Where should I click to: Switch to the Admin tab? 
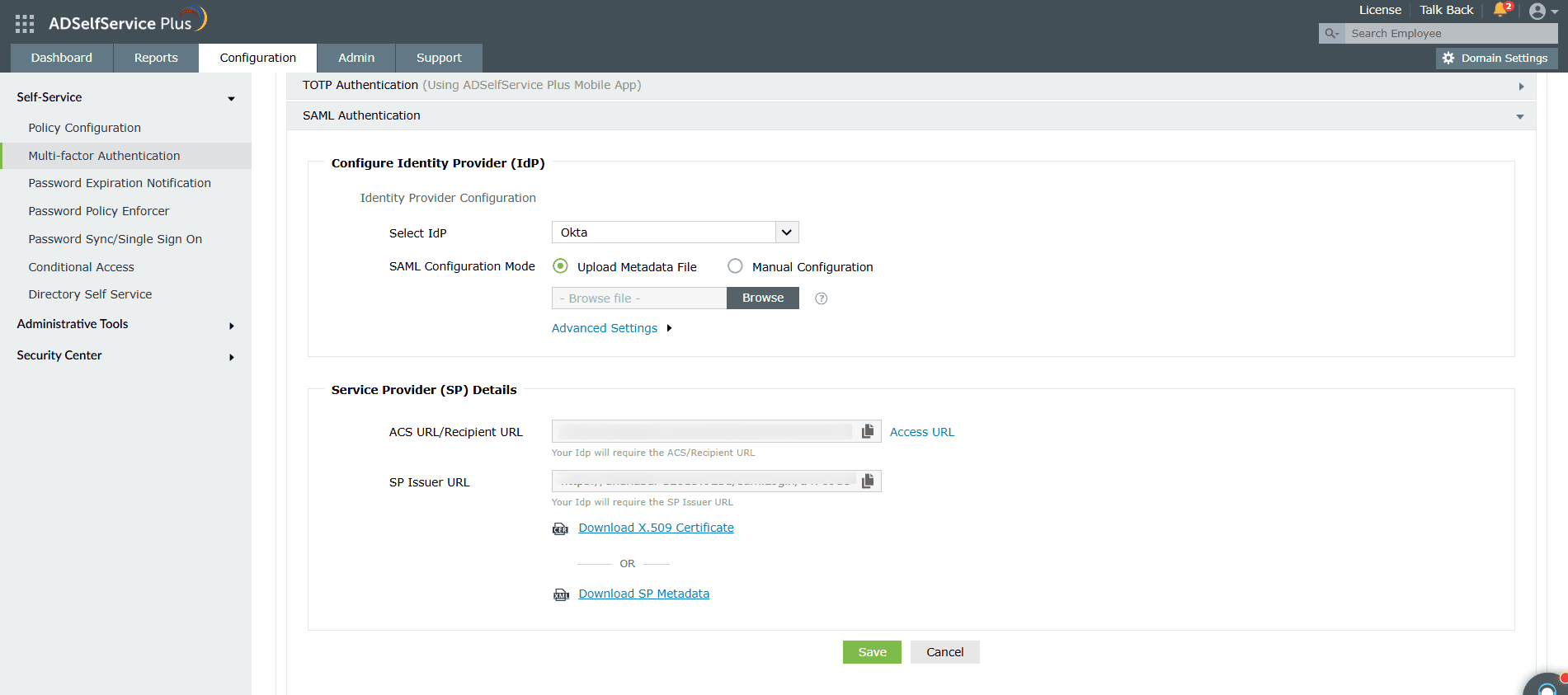[356, 58]
